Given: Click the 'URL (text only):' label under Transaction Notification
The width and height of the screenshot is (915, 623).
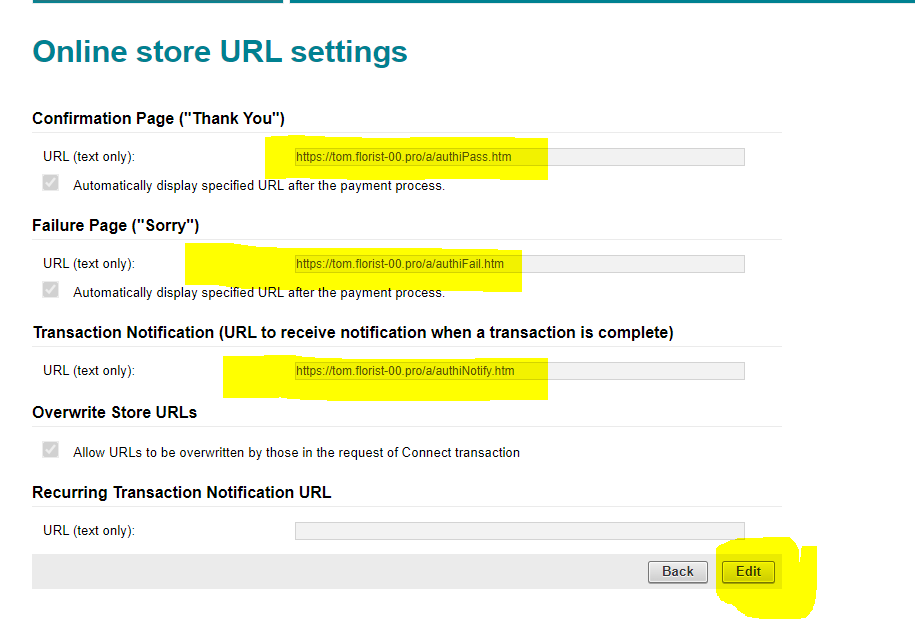Looking at the screenshot, I should [x=89, y=371].
